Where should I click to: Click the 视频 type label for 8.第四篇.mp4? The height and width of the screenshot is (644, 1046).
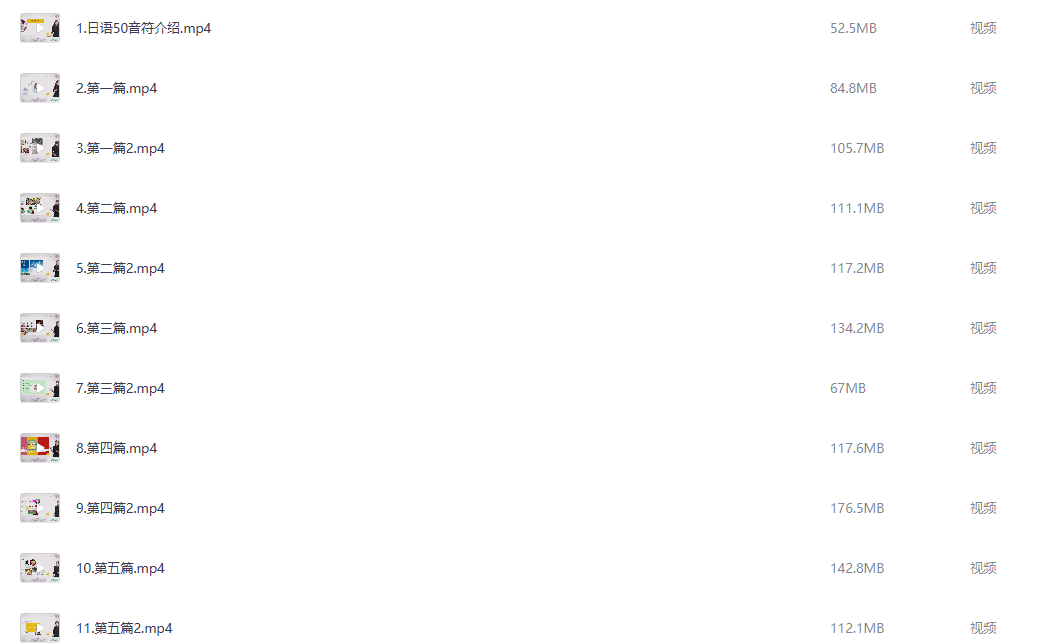point(983,448)
